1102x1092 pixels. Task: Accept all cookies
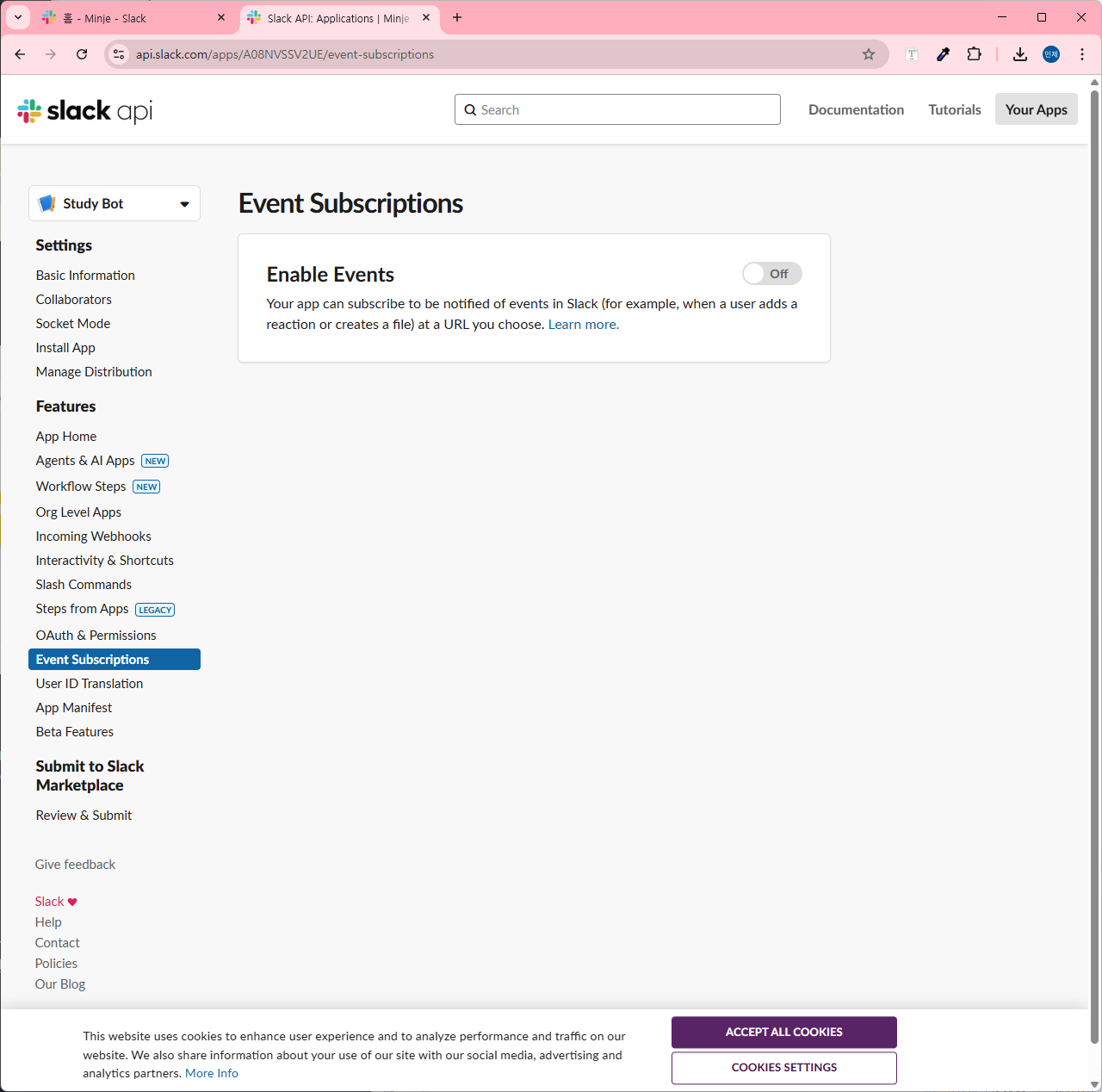click(784, 1033)
